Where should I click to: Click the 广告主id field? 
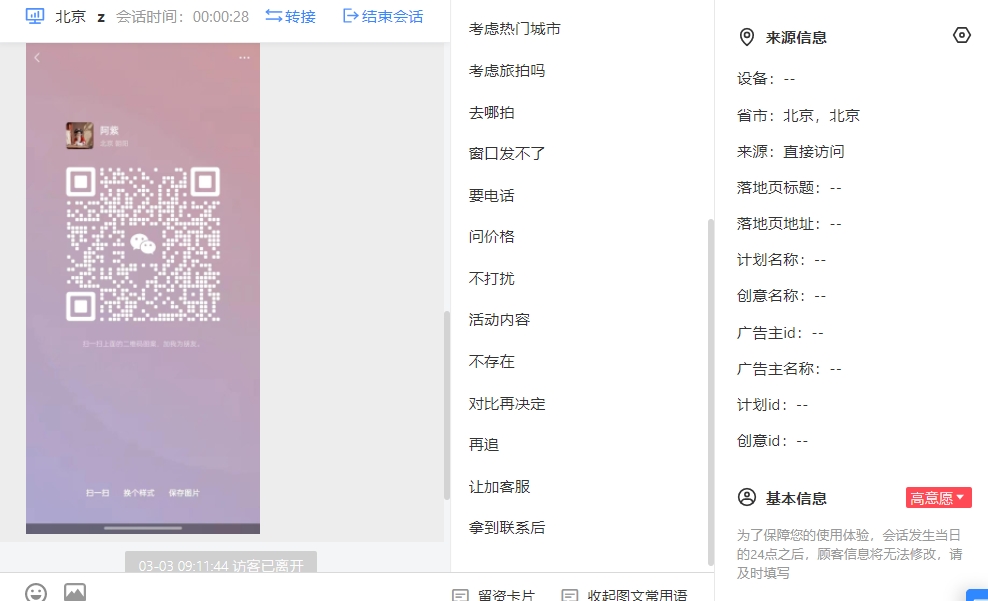pos(780,333)
